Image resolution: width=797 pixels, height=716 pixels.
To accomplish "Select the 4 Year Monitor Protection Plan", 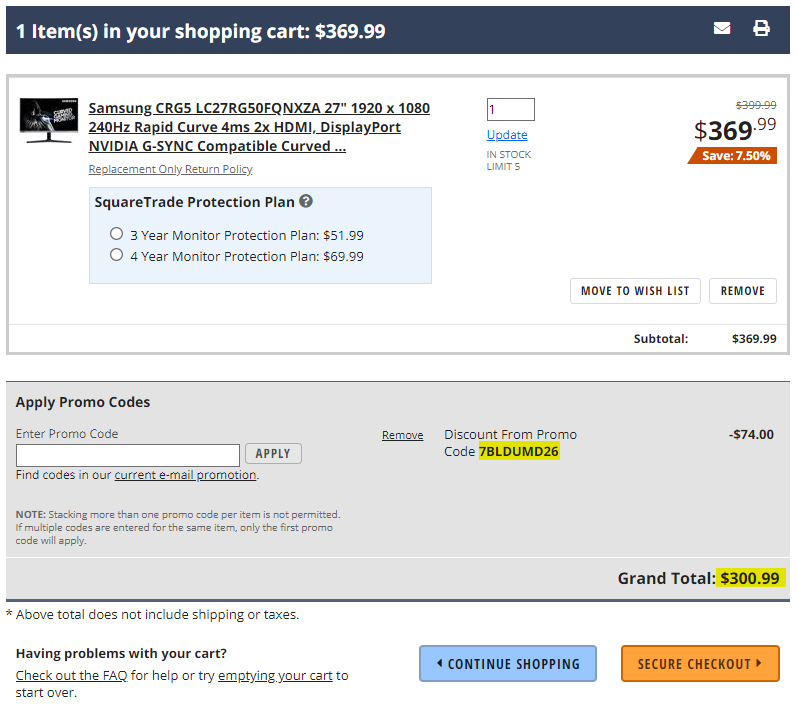I will click(116, 255).
